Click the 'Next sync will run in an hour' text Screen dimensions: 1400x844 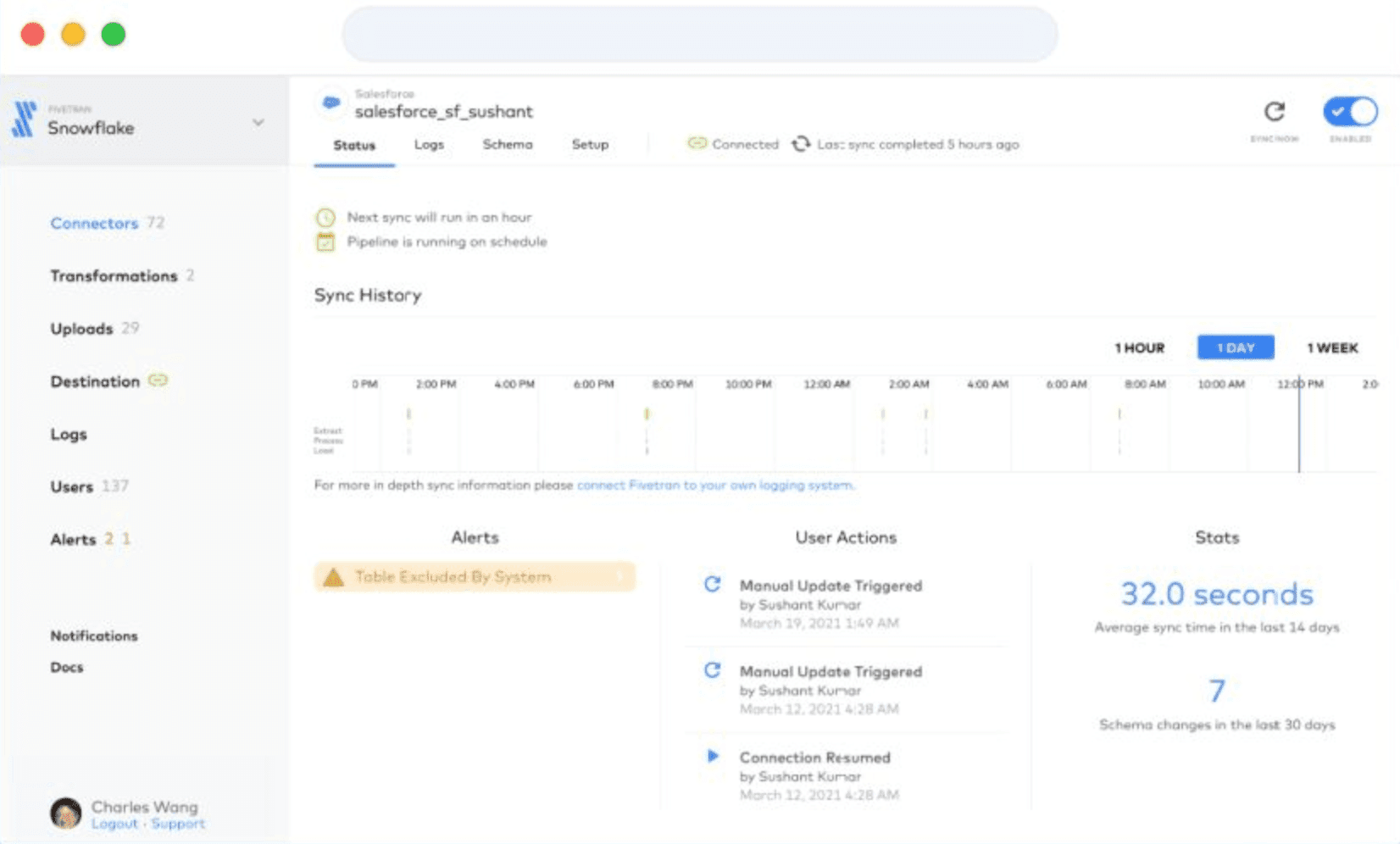pyautogui.click(x=439, y=218)
